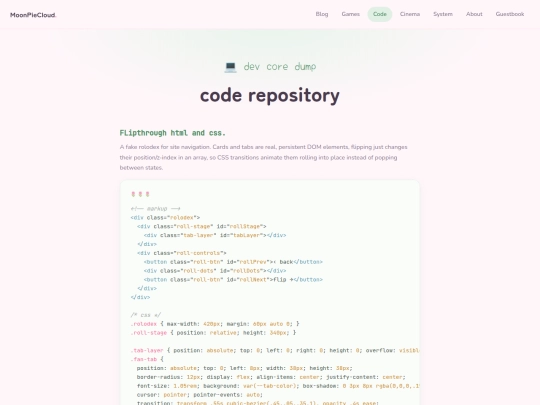The width and height of the screenshot is (540, 405).
Task: Click the 'dev core dump' subtitle
Action: [280, 66]
